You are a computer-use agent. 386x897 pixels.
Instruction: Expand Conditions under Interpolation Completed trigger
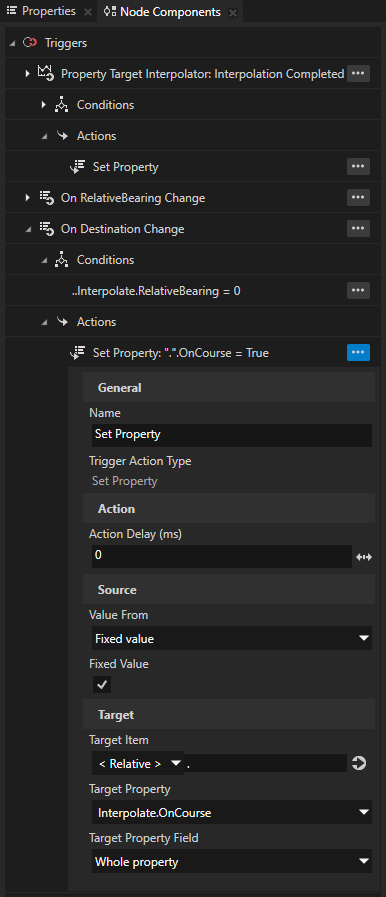coord(43,105)
